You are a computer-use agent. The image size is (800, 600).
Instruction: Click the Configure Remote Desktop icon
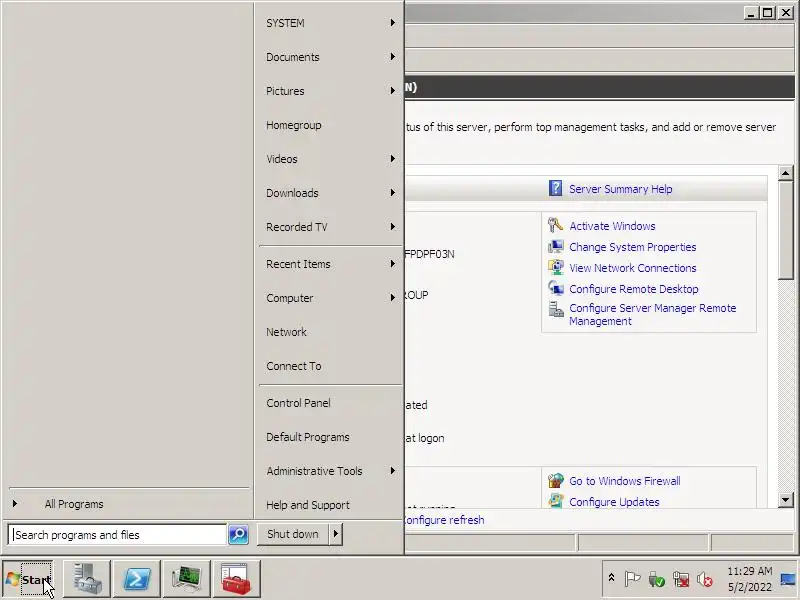pyautogui.click(x=555, y=288)
